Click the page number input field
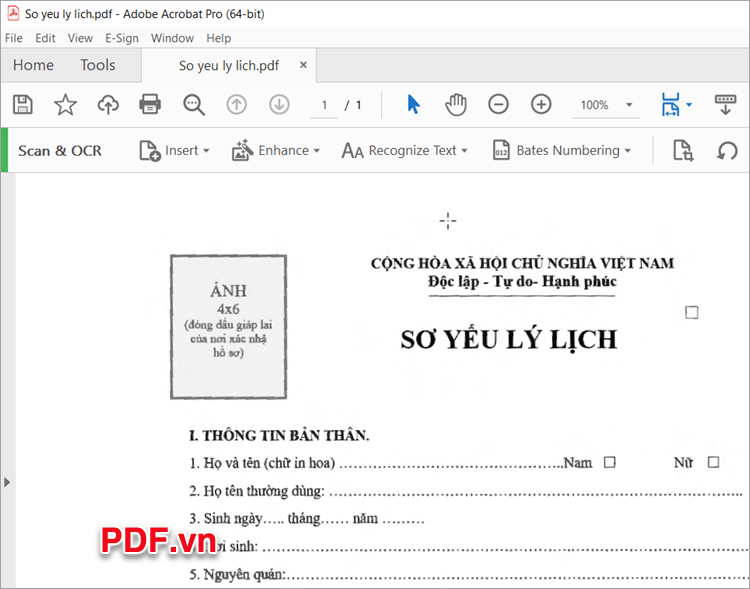 coord(324,105)
